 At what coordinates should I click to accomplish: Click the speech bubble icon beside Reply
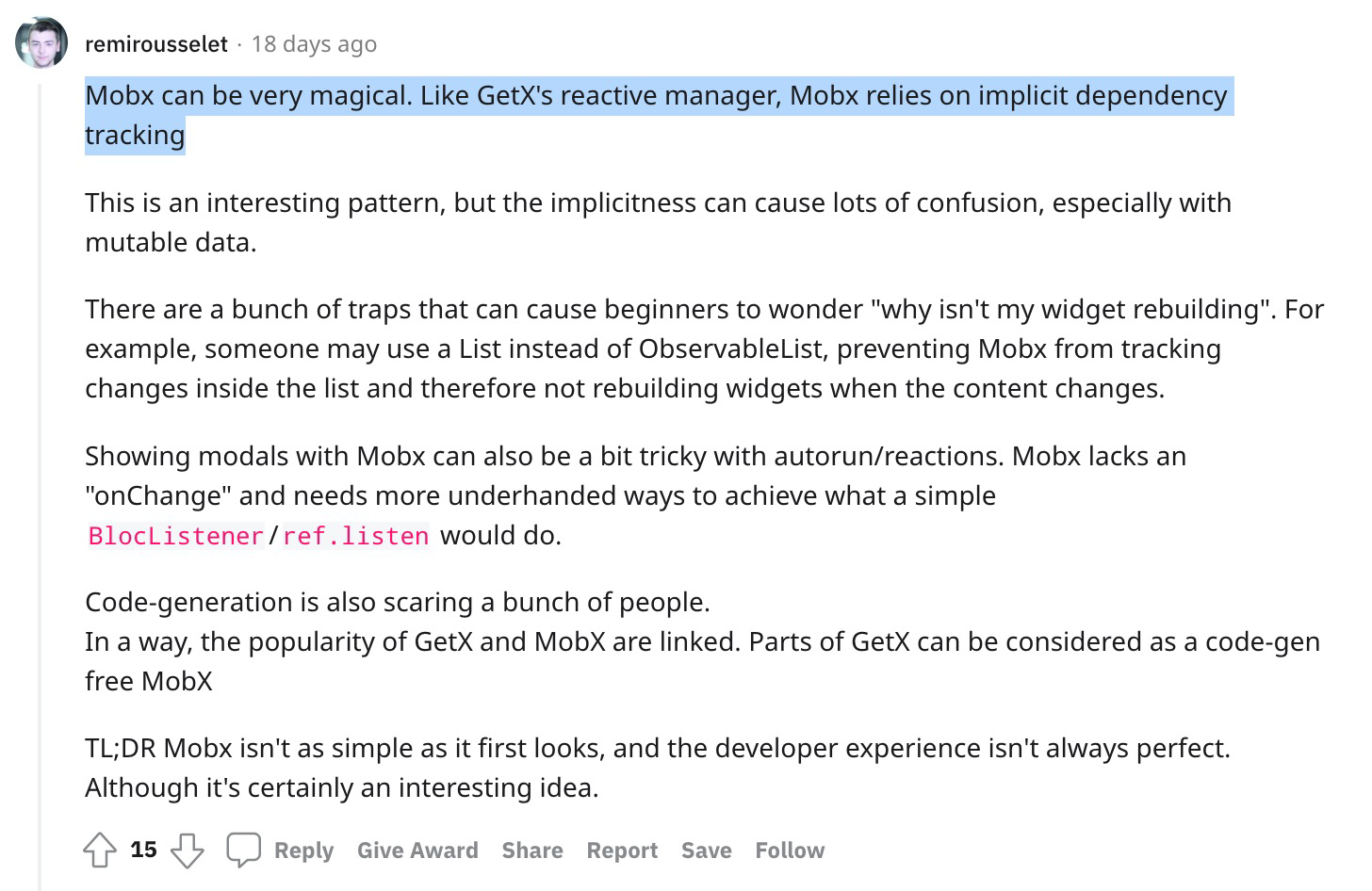click(243, 850)
